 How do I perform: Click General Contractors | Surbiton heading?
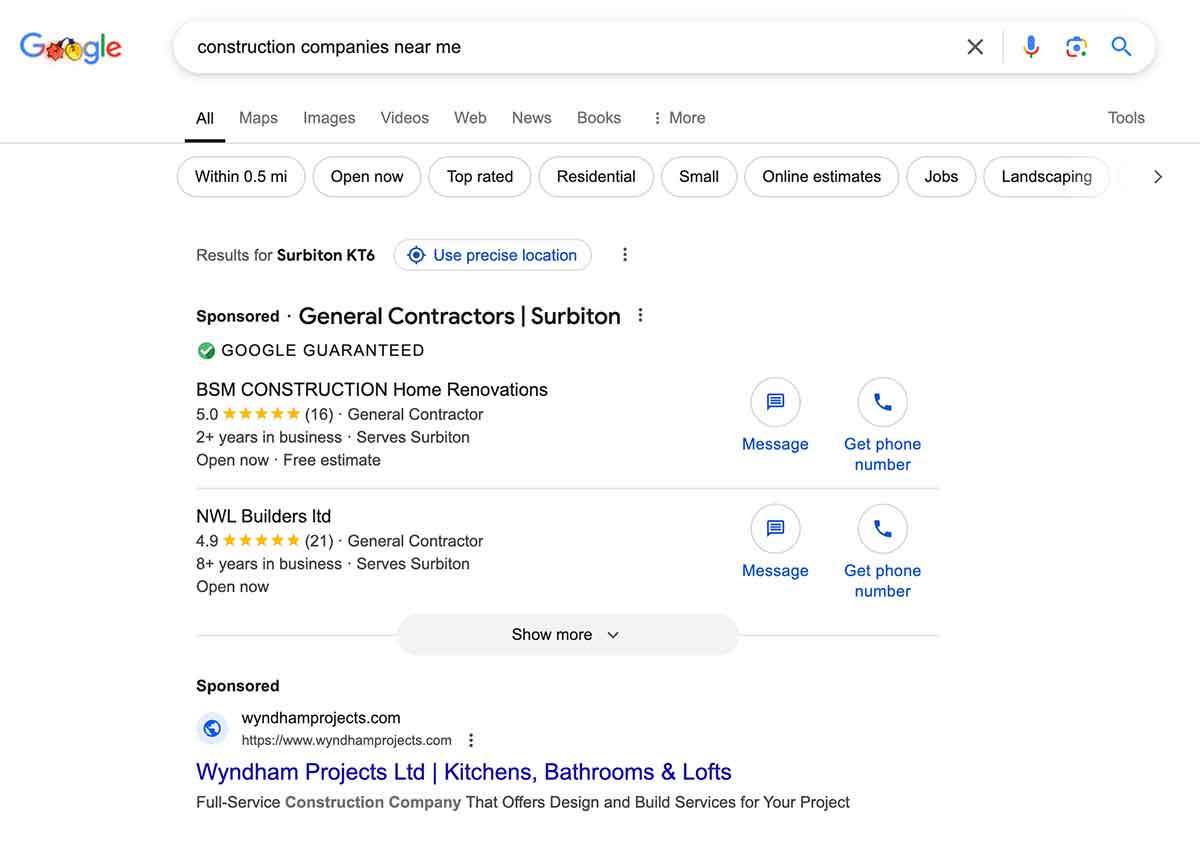coord(459,316)
